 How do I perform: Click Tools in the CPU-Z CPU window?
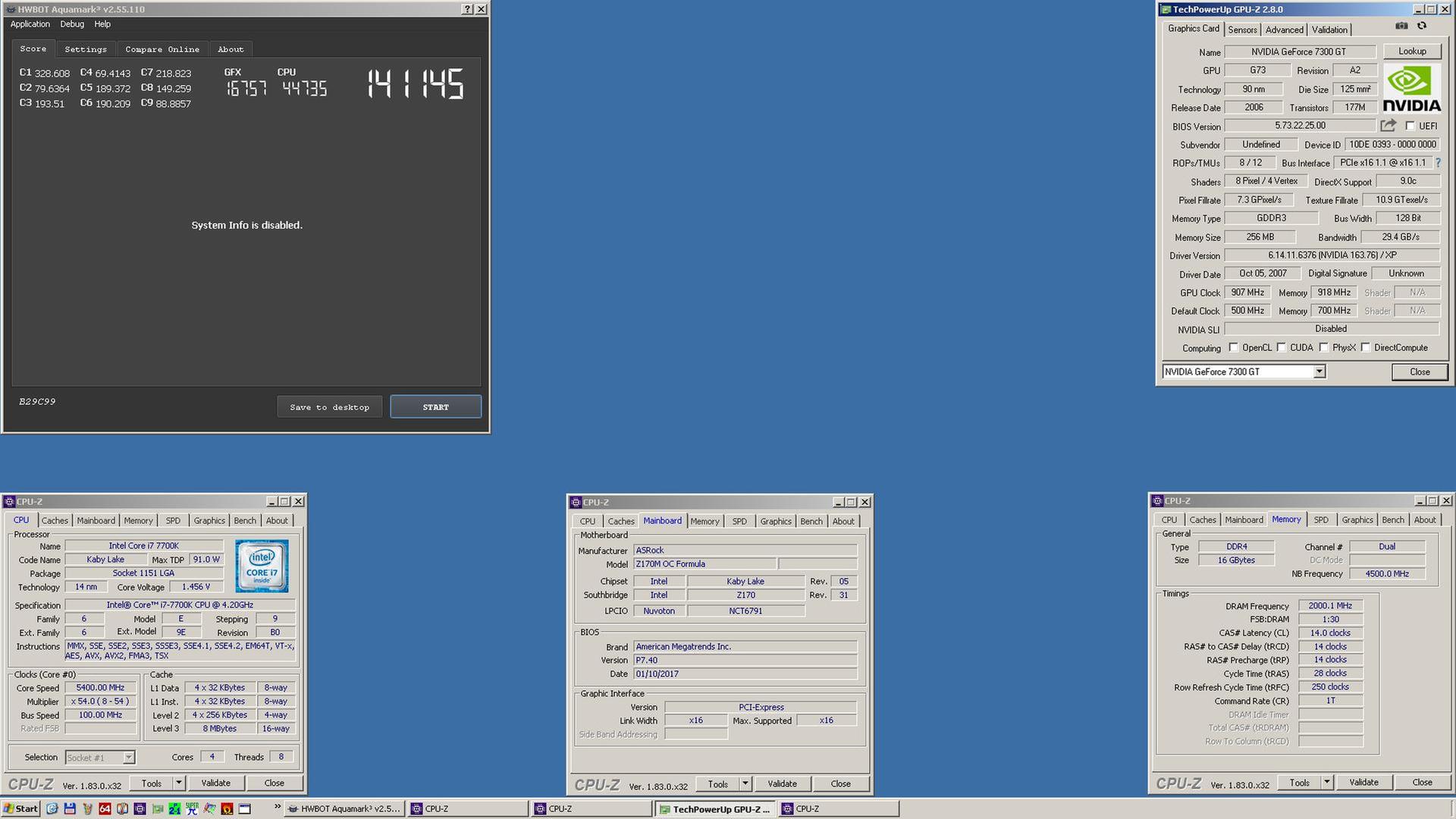151,783
